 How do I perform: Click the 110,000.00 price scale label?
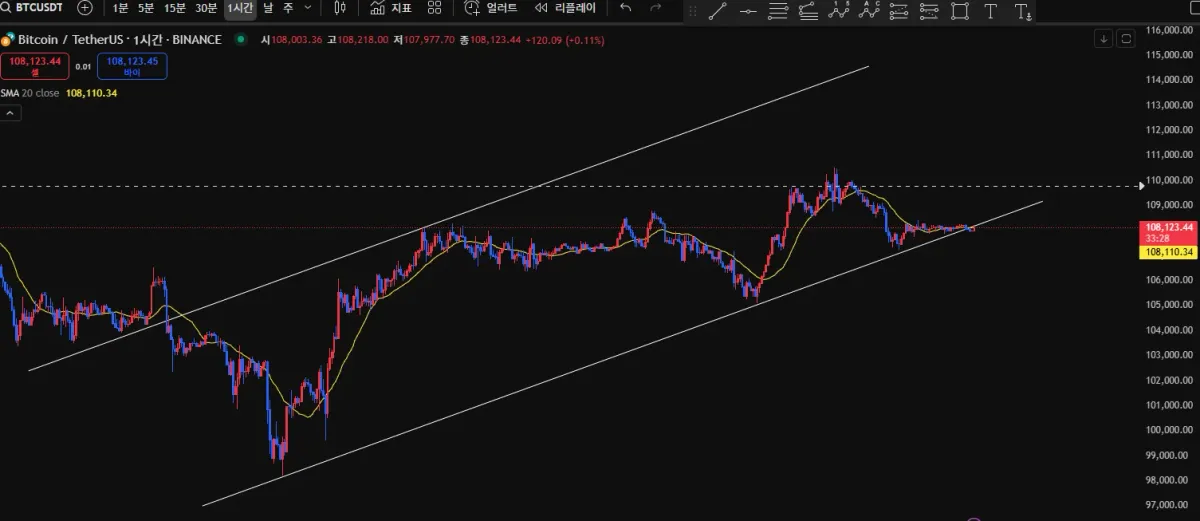1170,180
